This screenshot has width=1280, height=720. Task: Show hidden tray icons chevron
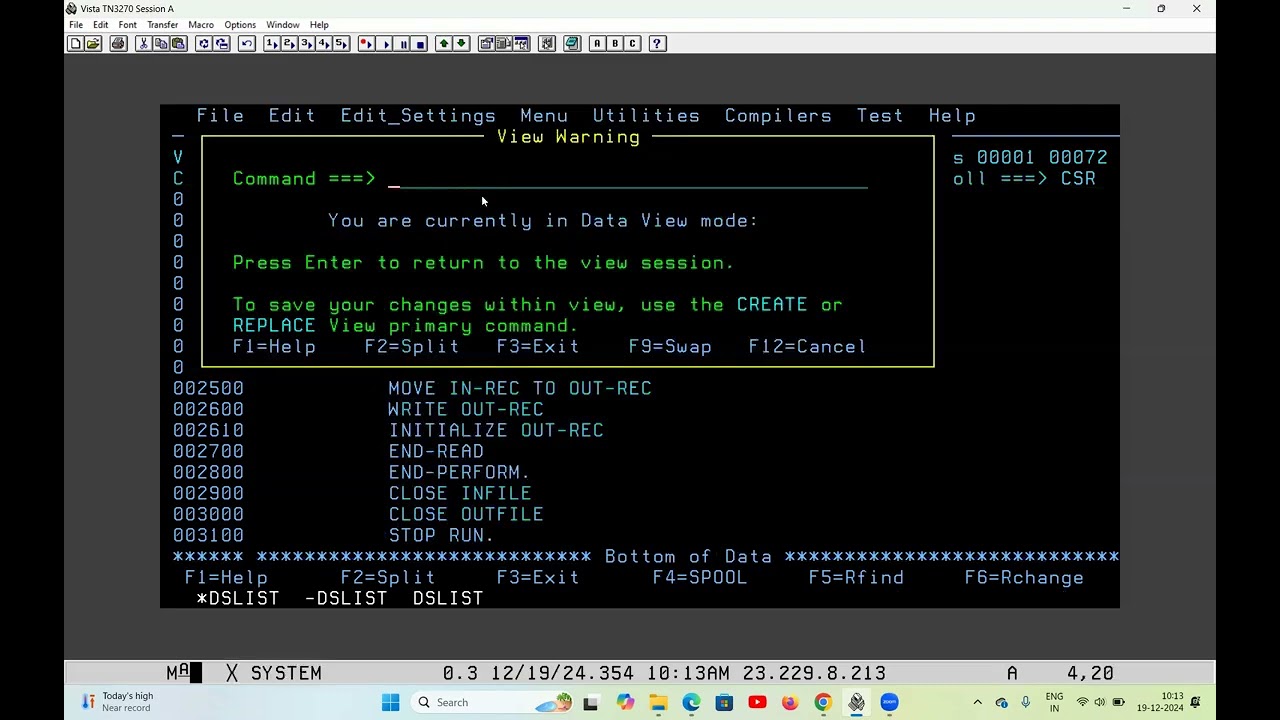[977, 703]
